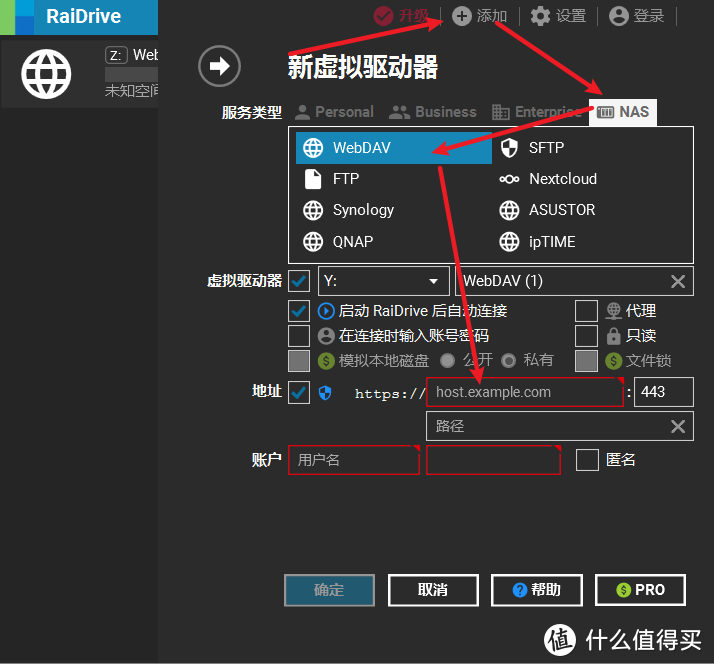Image resolution: width=714 pixels, height=667 pixels.
Task: Click the round arrow next-step icon
Action: pos(219,66)
